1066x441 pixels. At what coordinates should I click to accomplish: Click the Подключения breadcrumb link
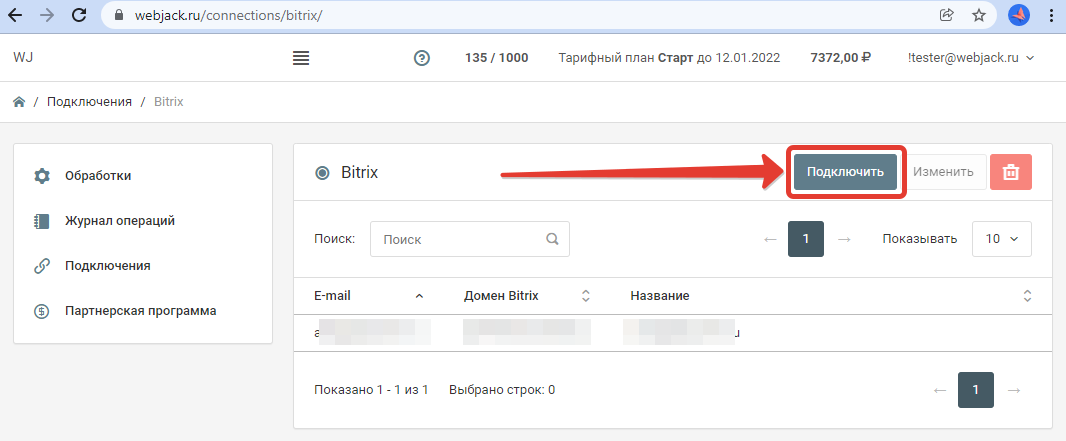coord(89,102)
